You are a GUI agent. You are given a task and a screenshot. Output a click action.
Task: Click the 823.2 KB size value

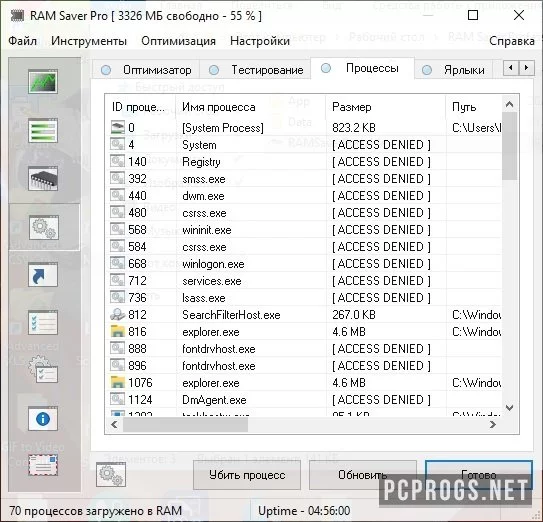tap(354, 128)
